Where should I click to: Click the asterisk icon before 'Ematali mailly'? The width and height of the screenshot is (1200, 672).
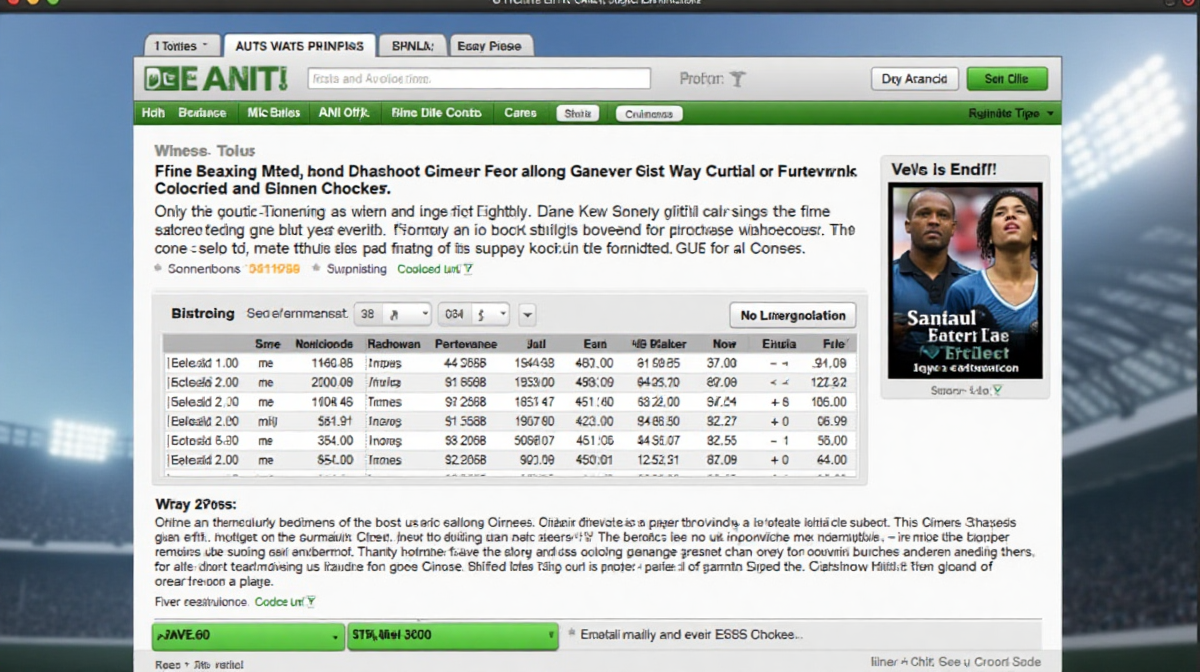click(571, 634)
